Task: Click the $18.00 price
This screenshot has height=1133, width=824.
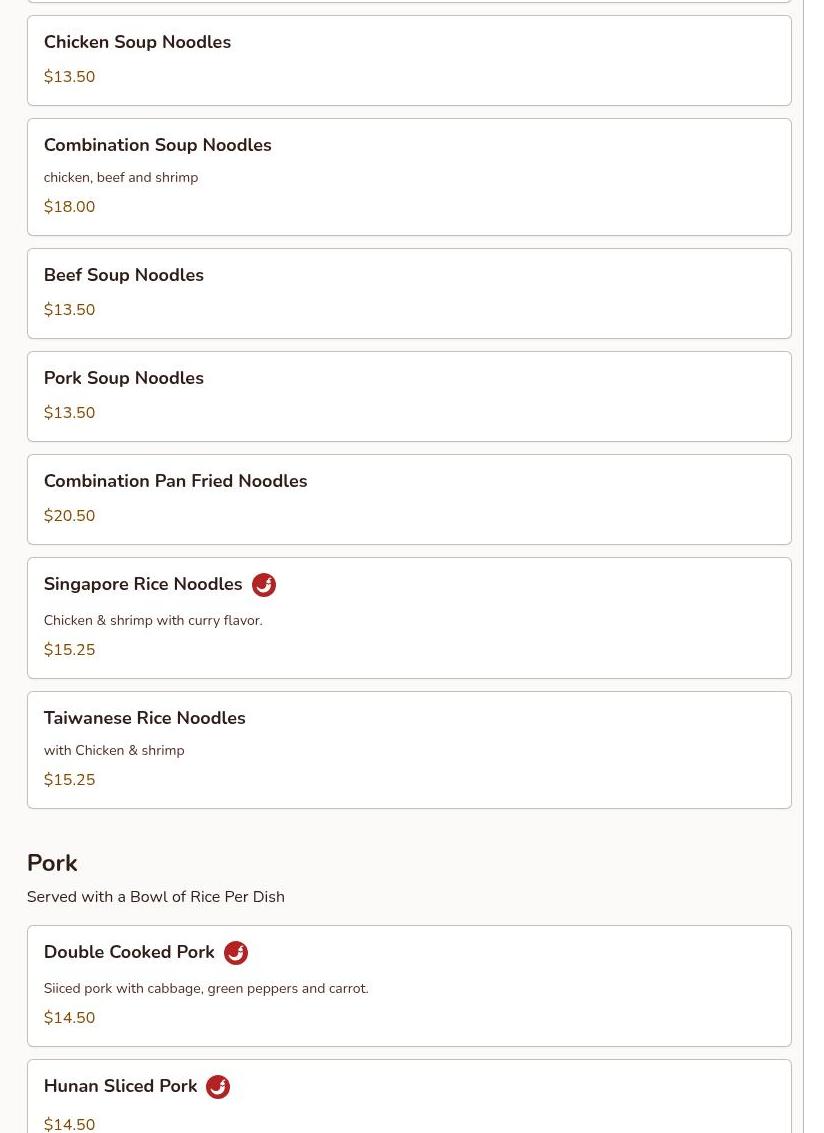Action: [69, 207]
